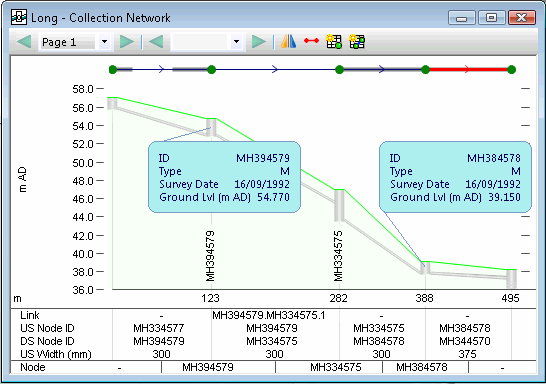
Task: Click the red double-ended link icon
Action: pyautogui.click(x=311, y=41)
